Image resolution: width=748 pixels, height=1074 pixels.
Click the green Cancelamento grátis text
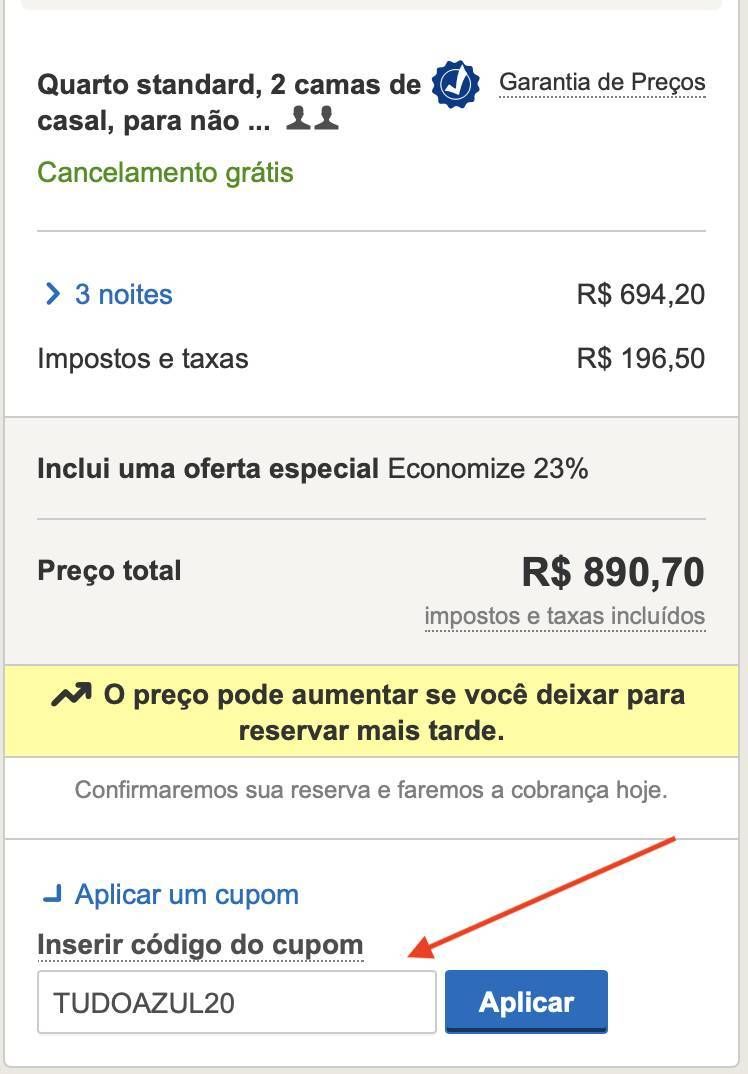[x=165, y=172]
